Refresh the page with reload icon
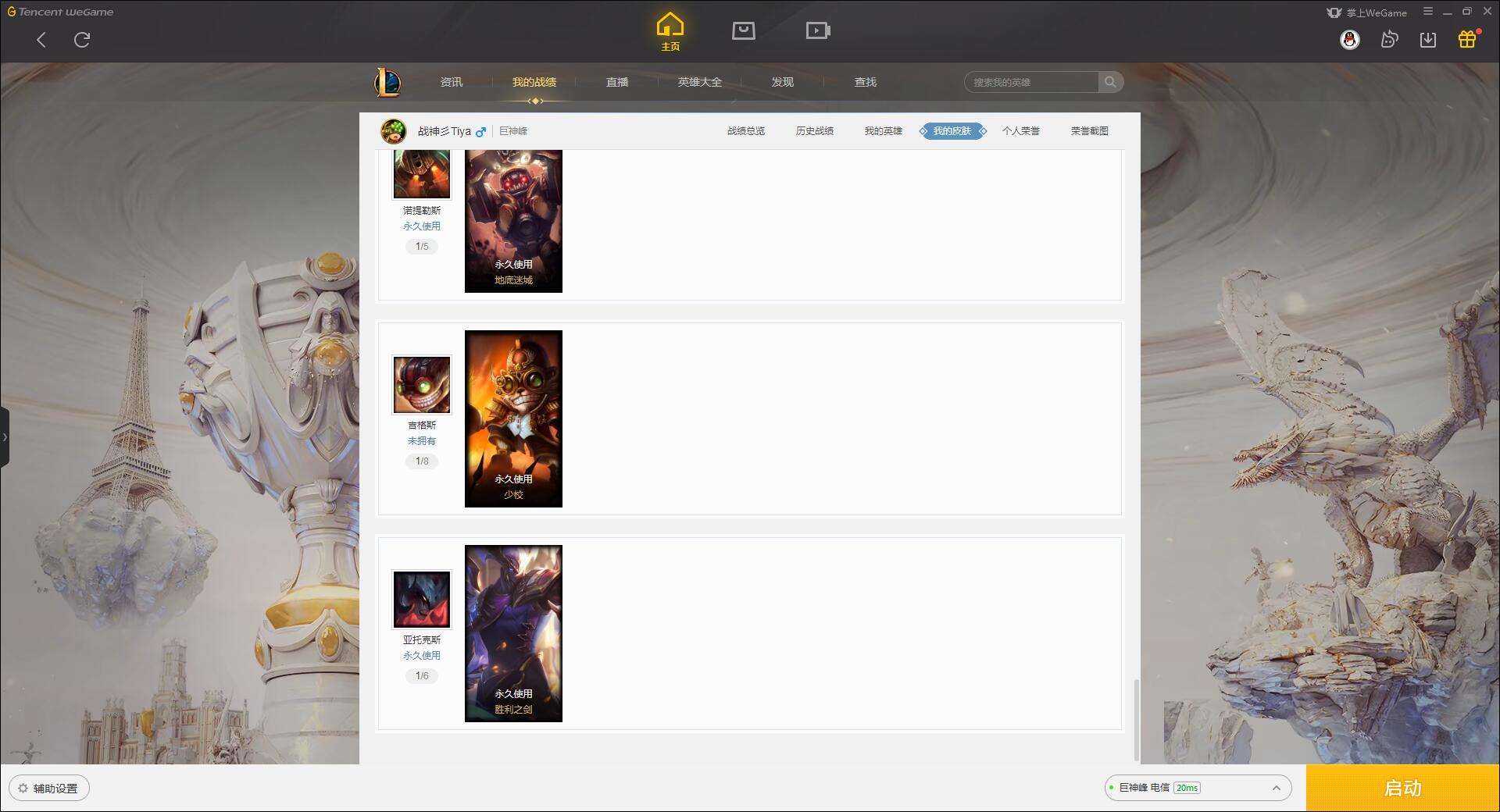Image resolution: width=1500 pixels, height=812 pixels. point(82,40)
